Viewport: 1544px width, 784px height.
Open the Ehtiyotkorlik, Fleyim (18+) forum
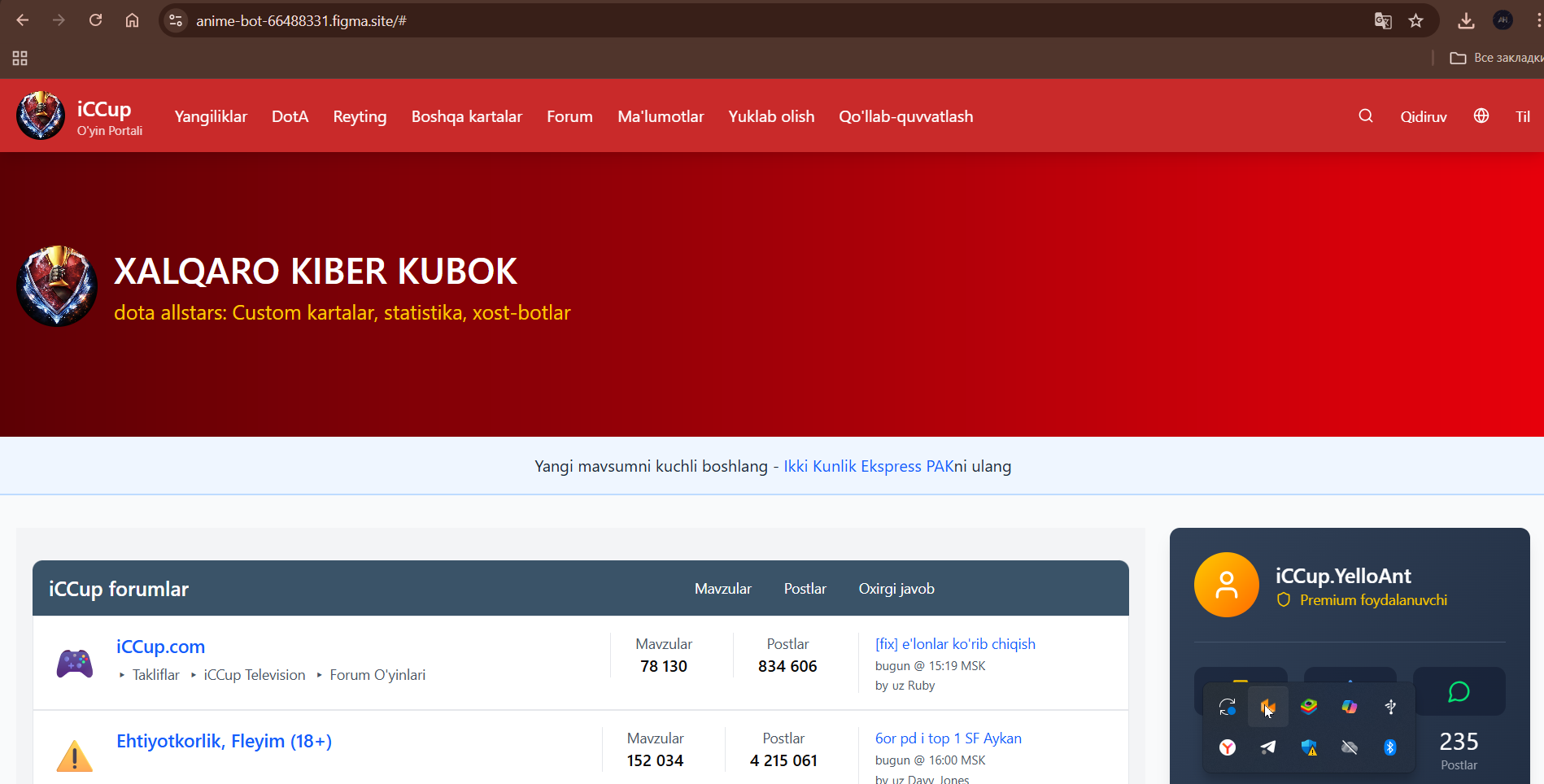coord(225,741)
